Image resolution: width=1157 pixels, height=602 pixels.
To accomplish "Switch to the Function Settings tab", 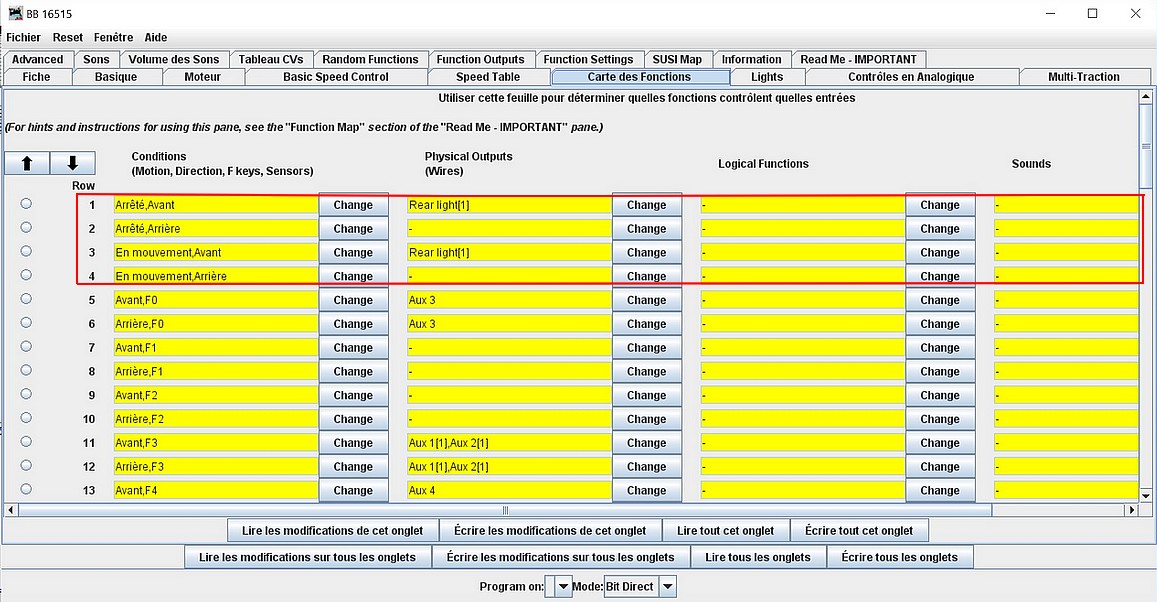I will point(588,60).
